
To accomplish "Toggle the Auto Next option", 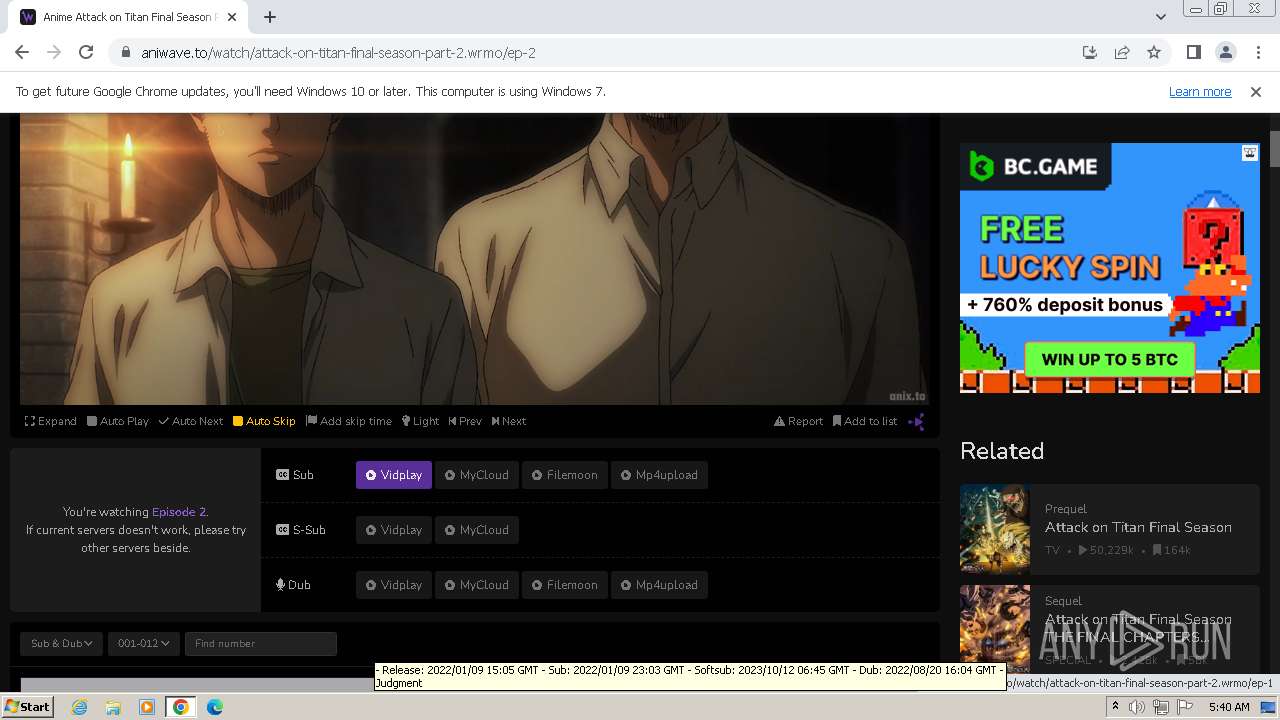I will coord(191,421).
